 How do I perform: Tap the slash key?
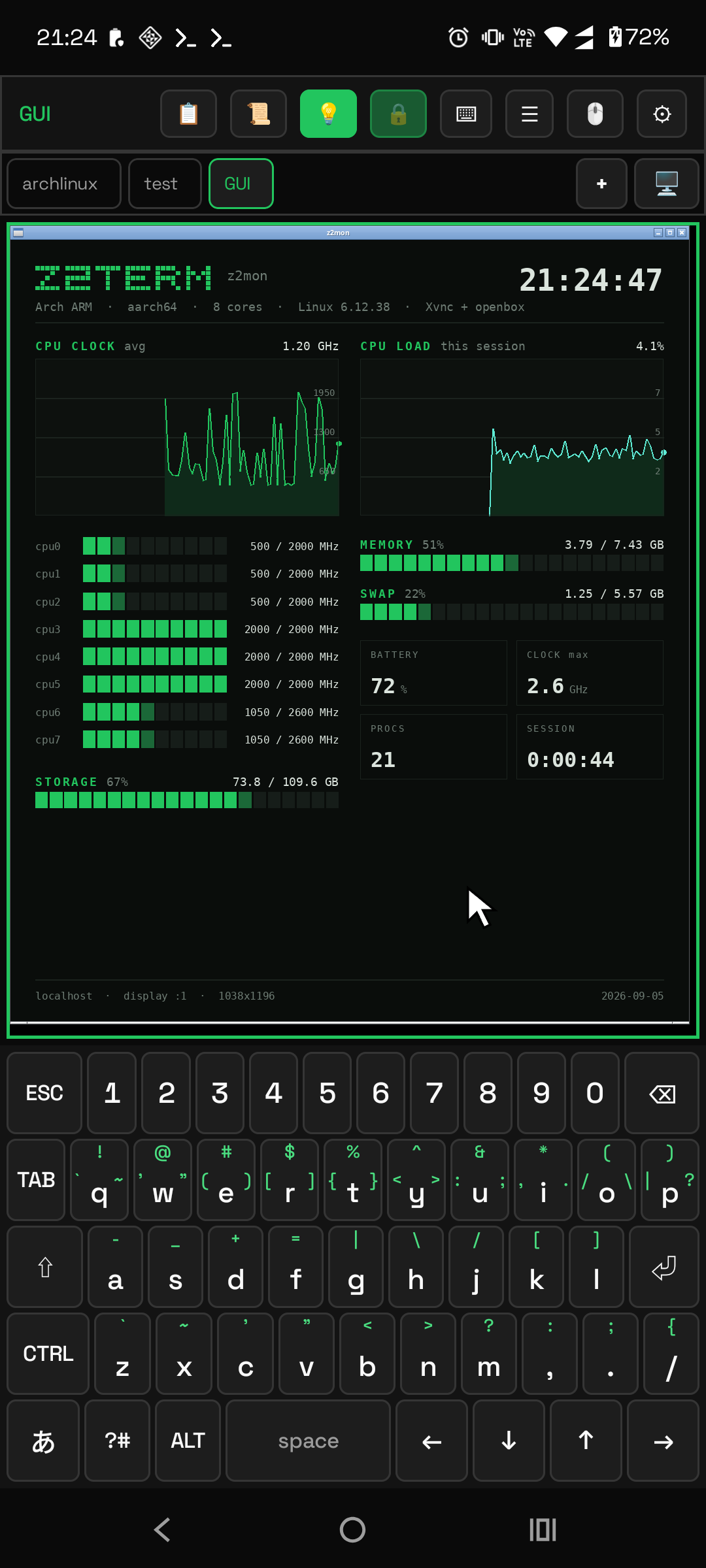pyautogui.click(x=671, y=1353)
